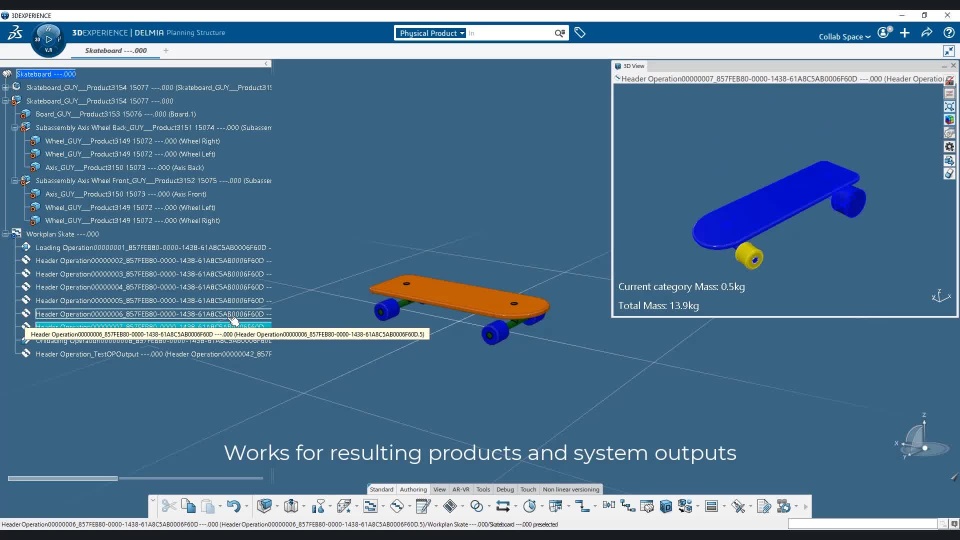The width and height of the screenshot is (960, 540).
Task: Select Axis Front tree item
Action: click(x=126, y=194)
